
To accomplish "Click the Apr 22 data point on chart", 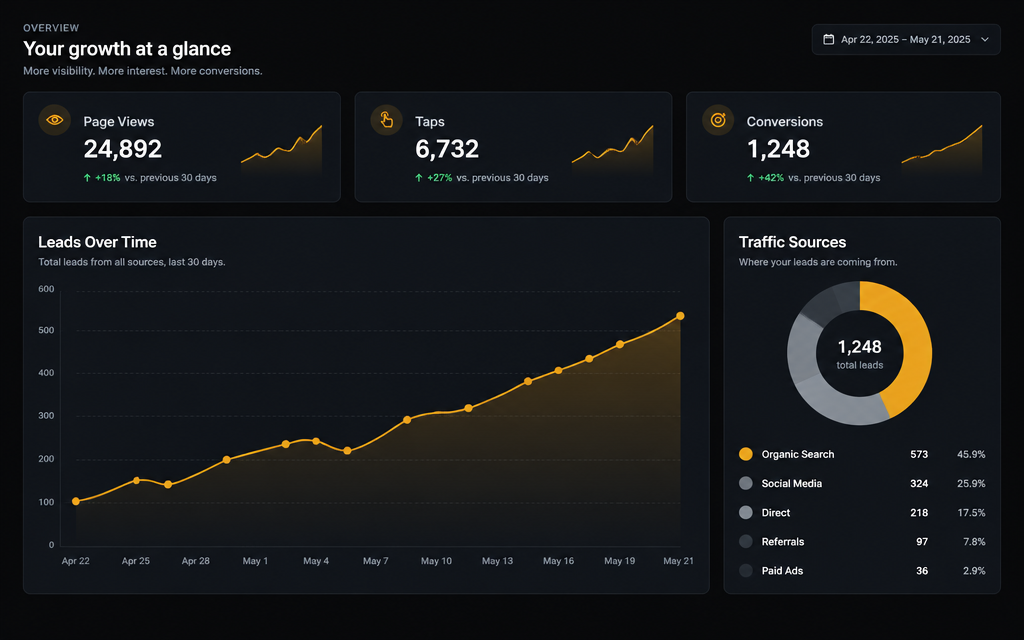I will [x=76, y=502].
